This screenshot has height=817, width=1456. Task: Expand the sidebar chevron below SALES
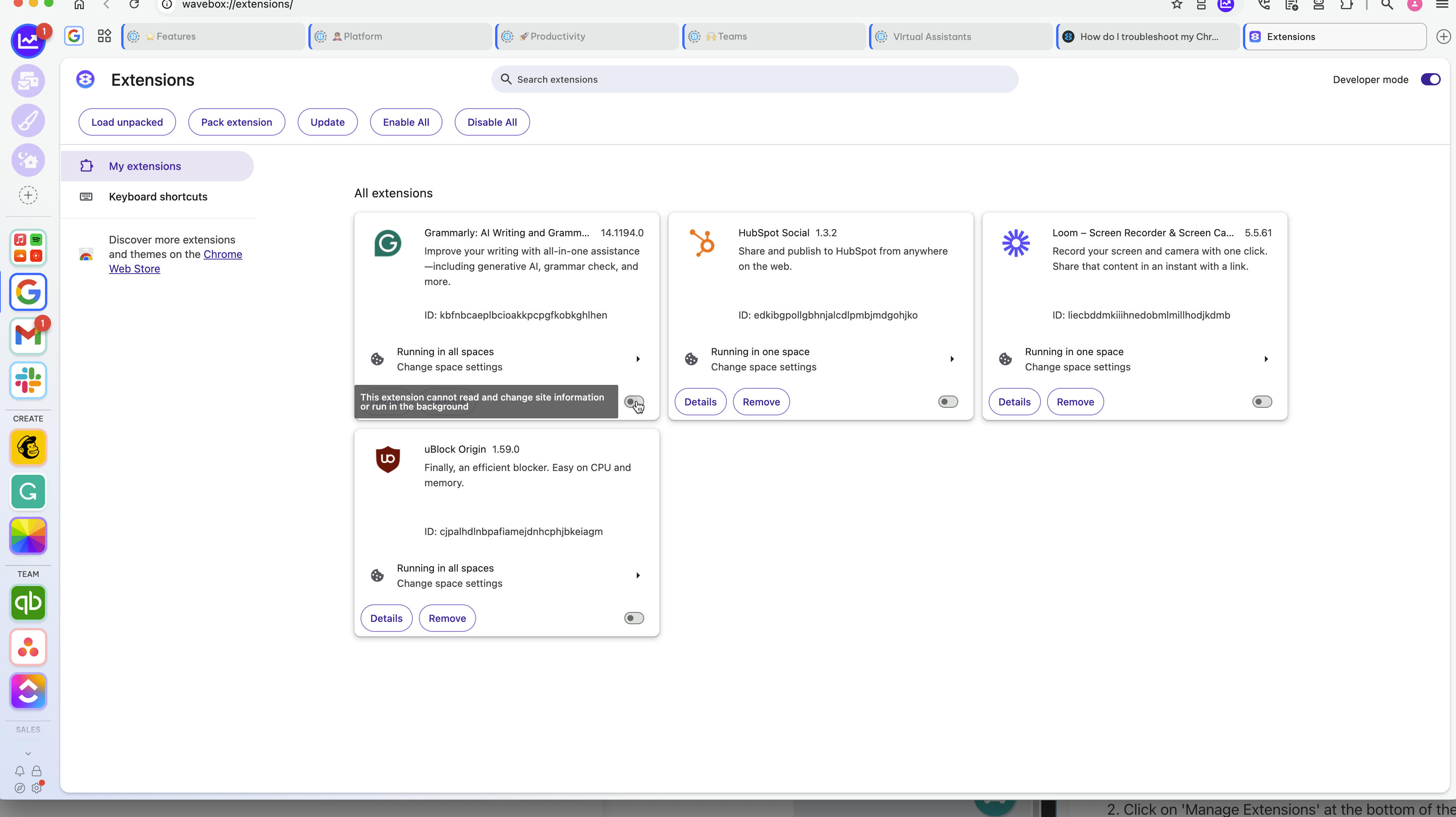(28, 753)
